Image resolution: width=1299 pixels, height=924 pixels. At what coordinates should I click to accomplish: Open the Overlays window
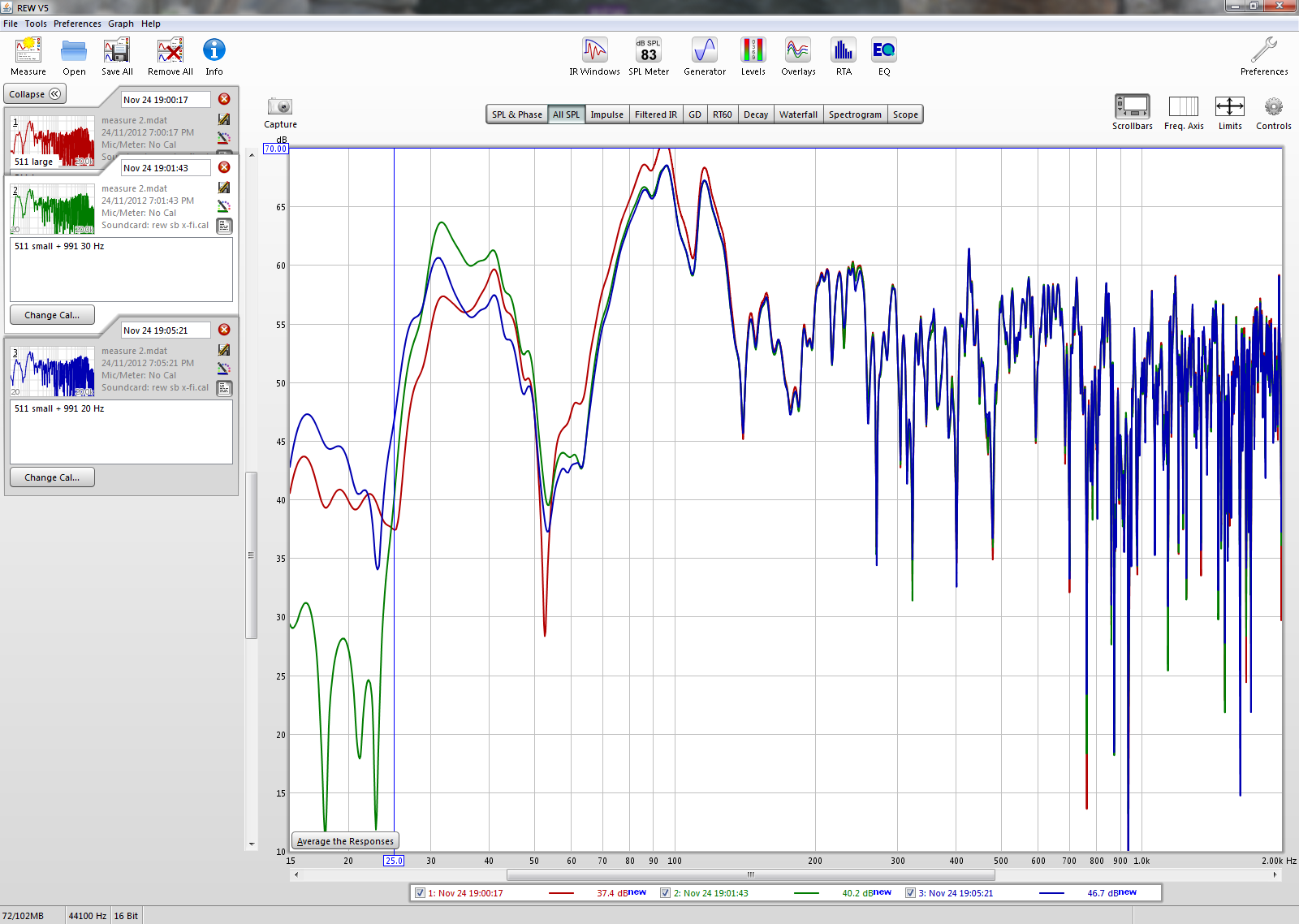(798, 51)
